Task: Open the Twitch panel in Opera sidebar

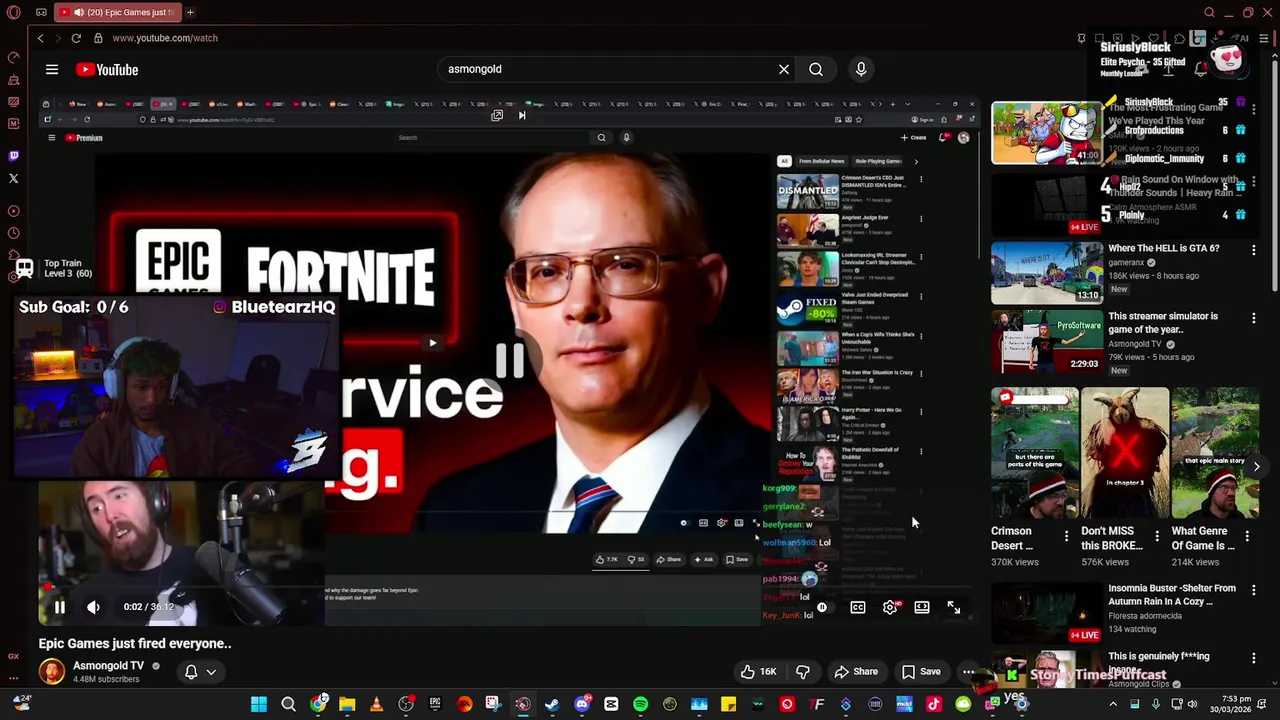Action: point(13,156)
